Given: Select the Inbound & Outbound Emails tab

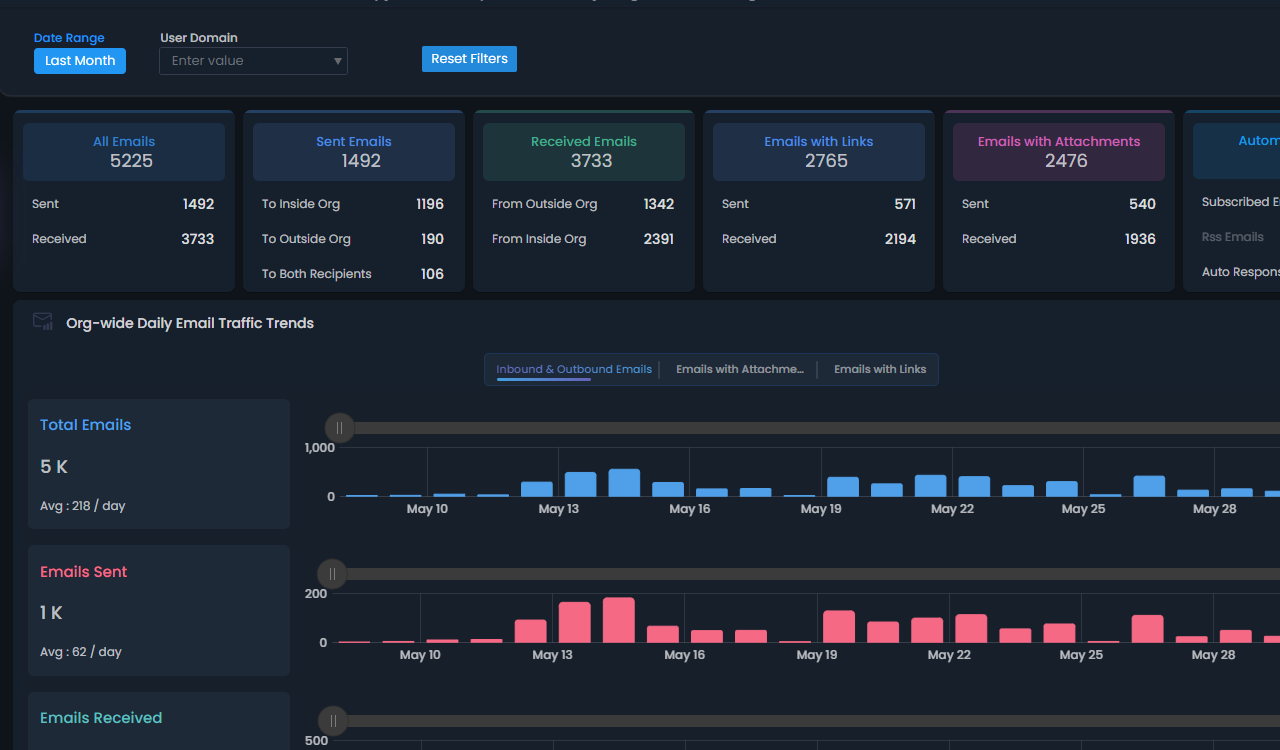Looking at the screenshot, I should coord(573,369).
